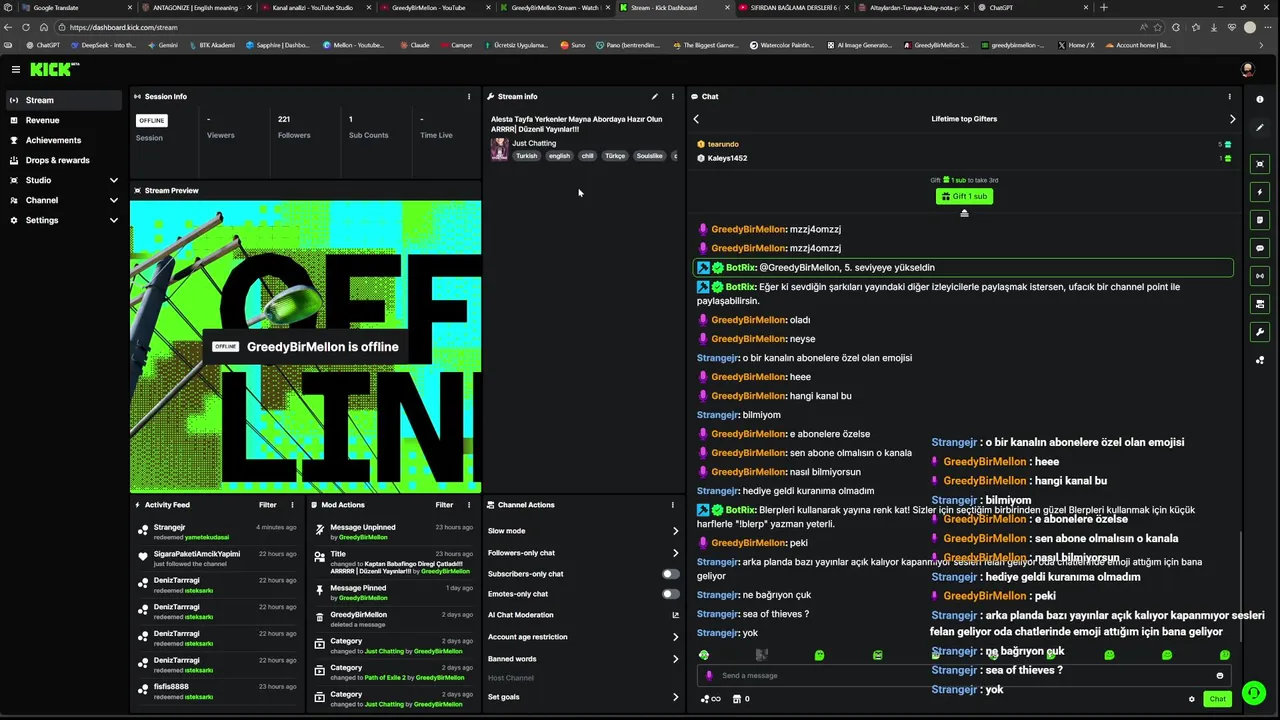Open the hamburger menu beside the Kick logo
The width and height of the screenshot is (1280, 720).
tap(16, 69)
